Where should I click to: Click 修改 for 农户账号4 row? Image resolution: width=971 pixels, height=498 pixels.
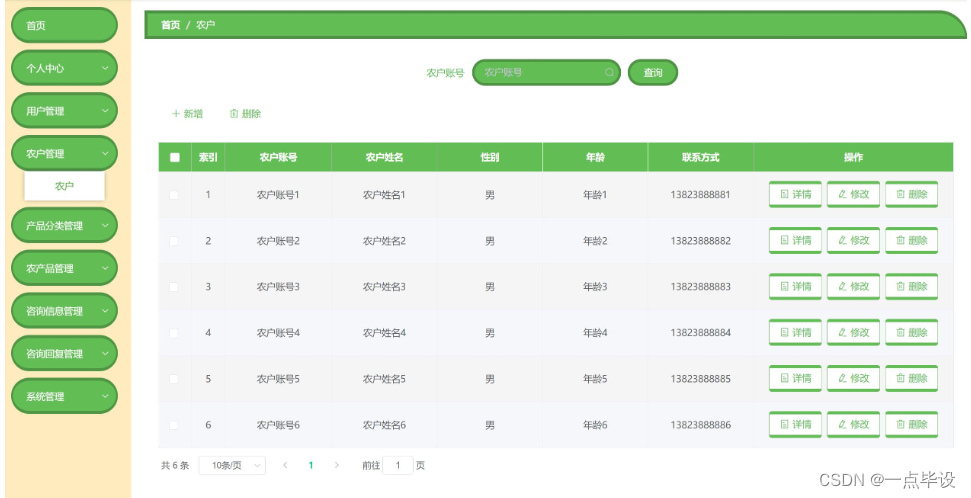(x=853, y=333)
